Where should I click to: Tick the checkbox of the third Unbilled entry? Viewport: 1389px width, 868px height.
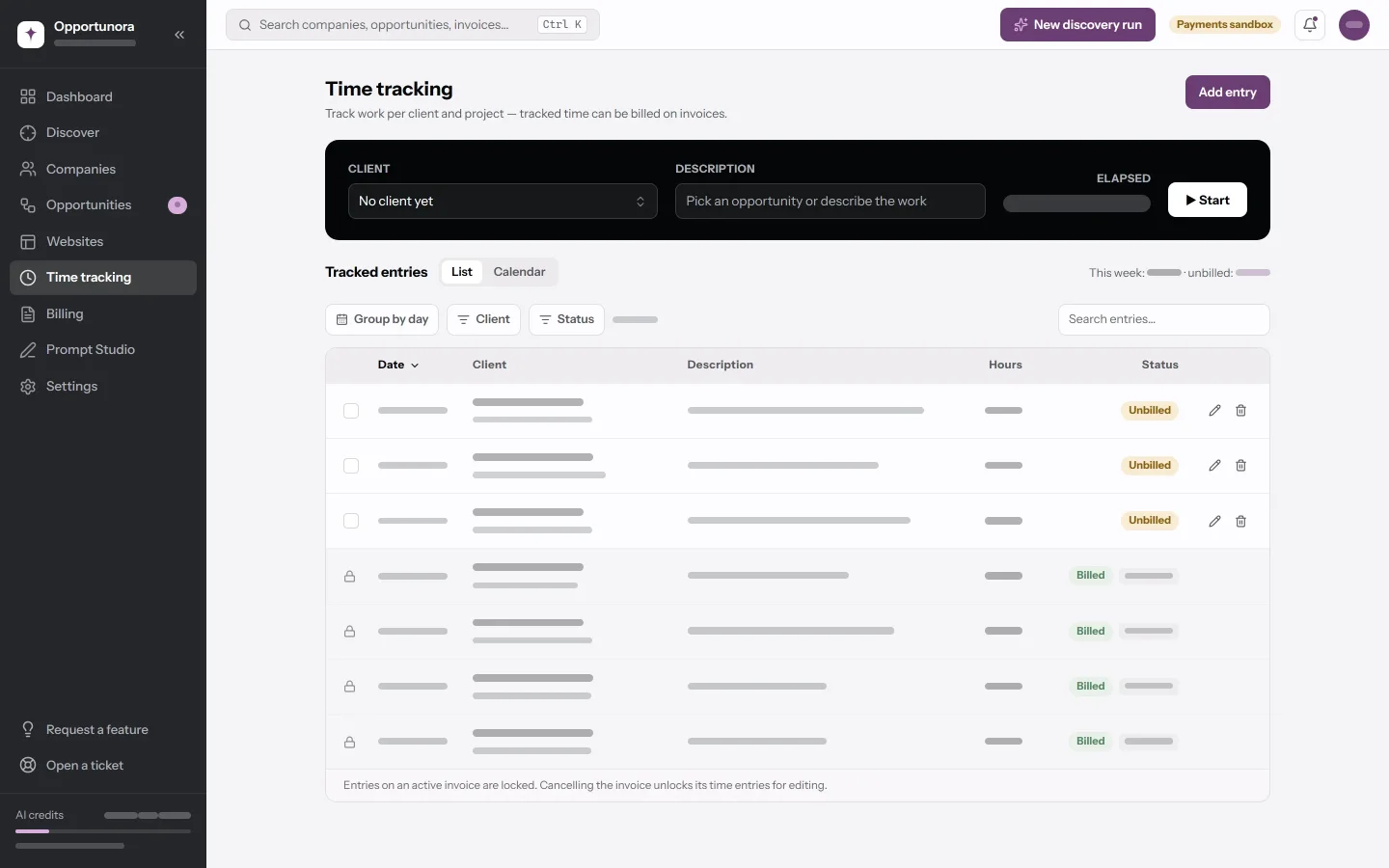coord(351,521)
